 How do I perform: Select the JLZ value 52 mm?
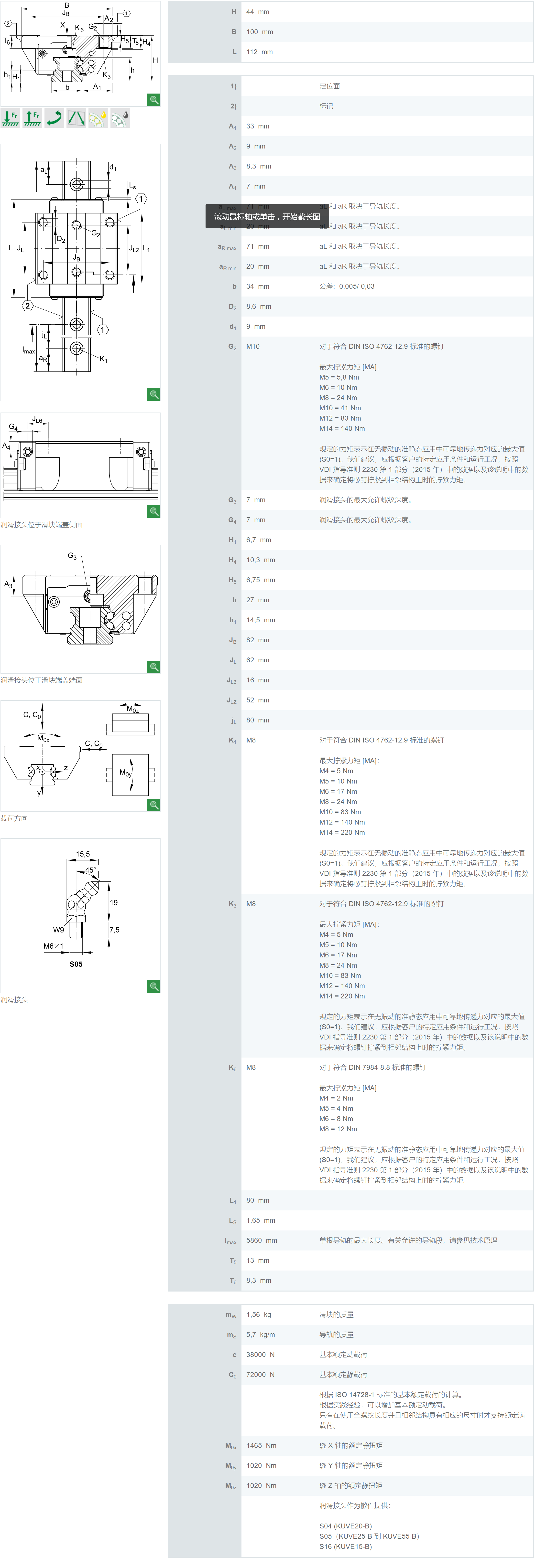258,701
